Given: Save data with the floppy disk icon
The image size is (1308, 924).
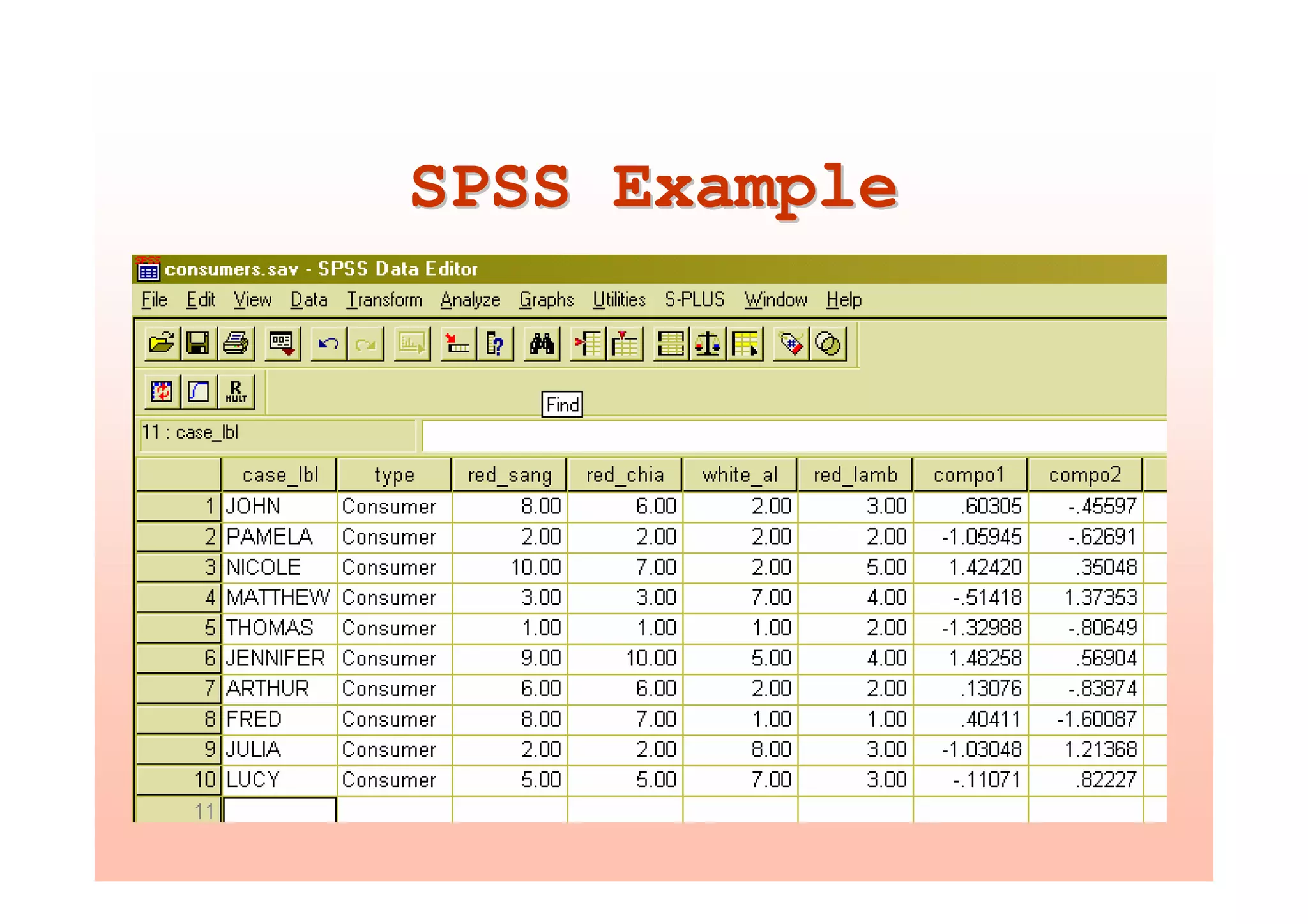Looking at the screenshot, I should (x=198, y=344).
